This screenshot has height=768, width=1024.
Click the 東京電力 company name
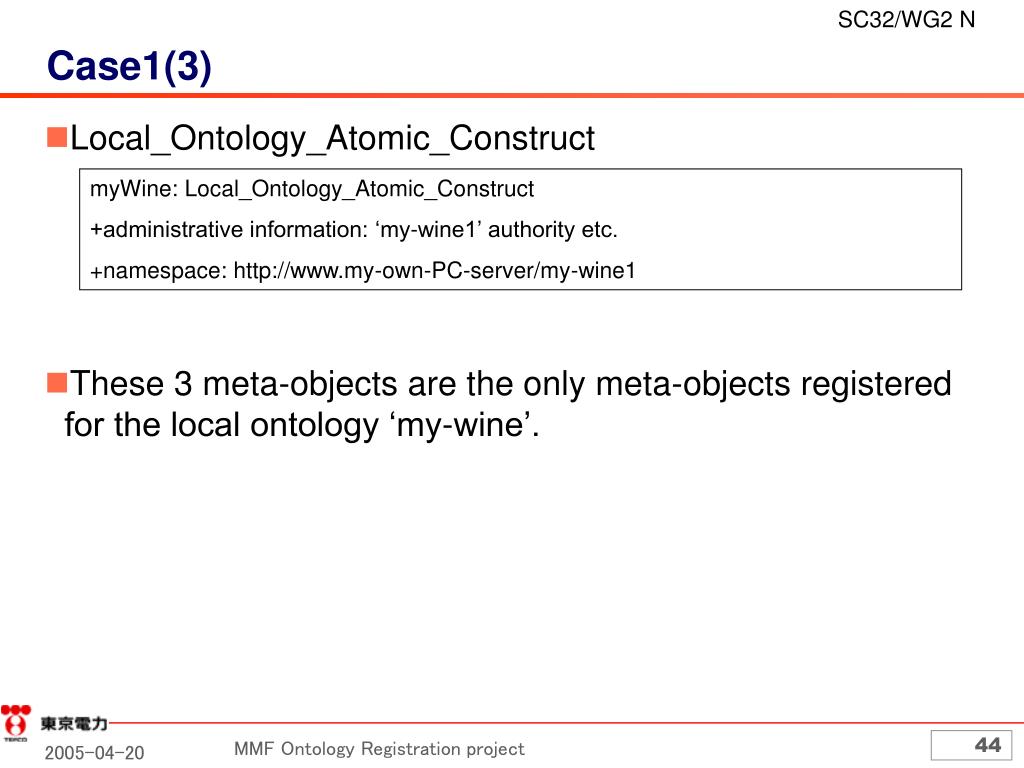(73, 723)
